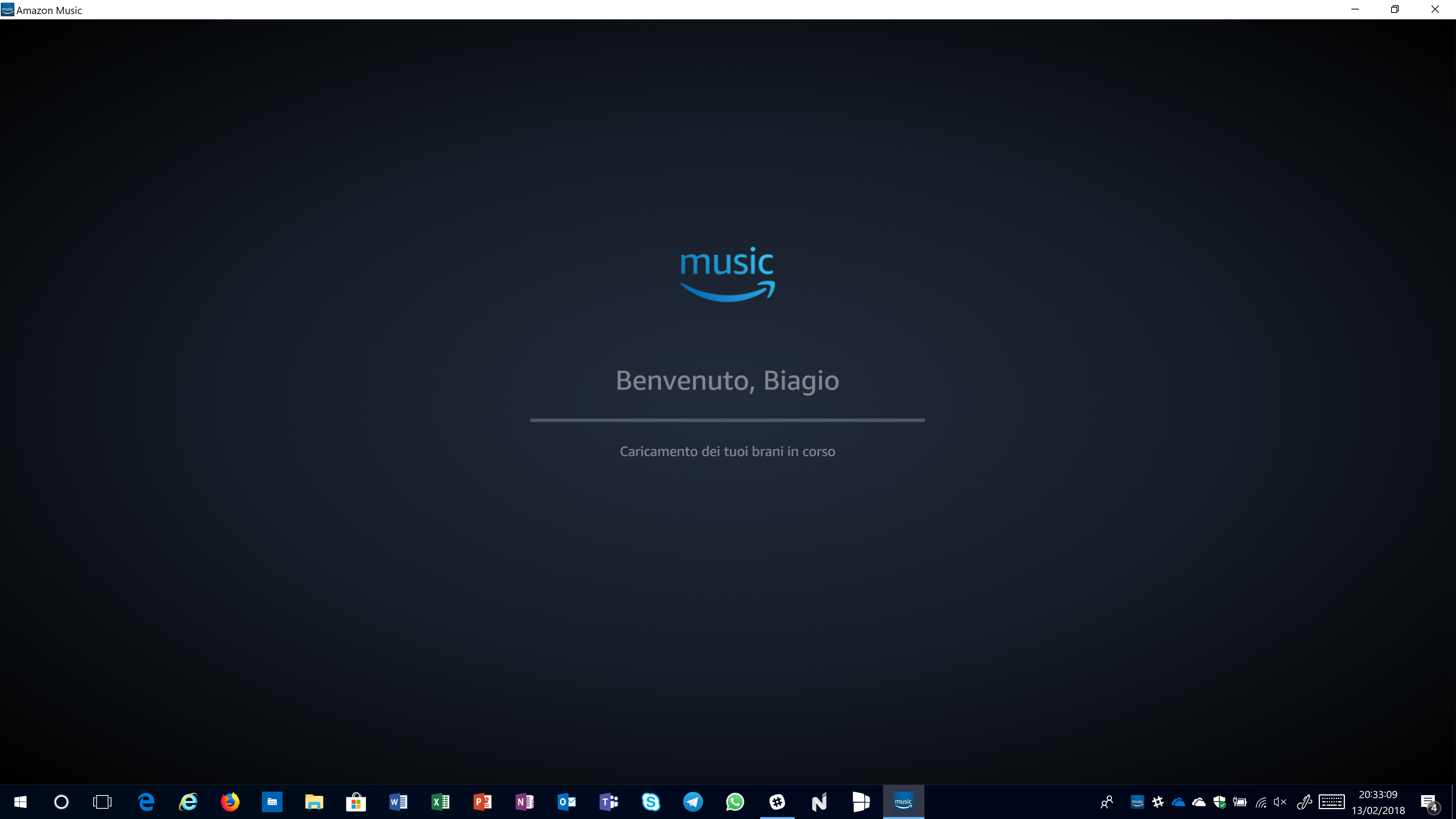
Task: Open the white windowpane app icon
Action: click(x=861, y=802)
